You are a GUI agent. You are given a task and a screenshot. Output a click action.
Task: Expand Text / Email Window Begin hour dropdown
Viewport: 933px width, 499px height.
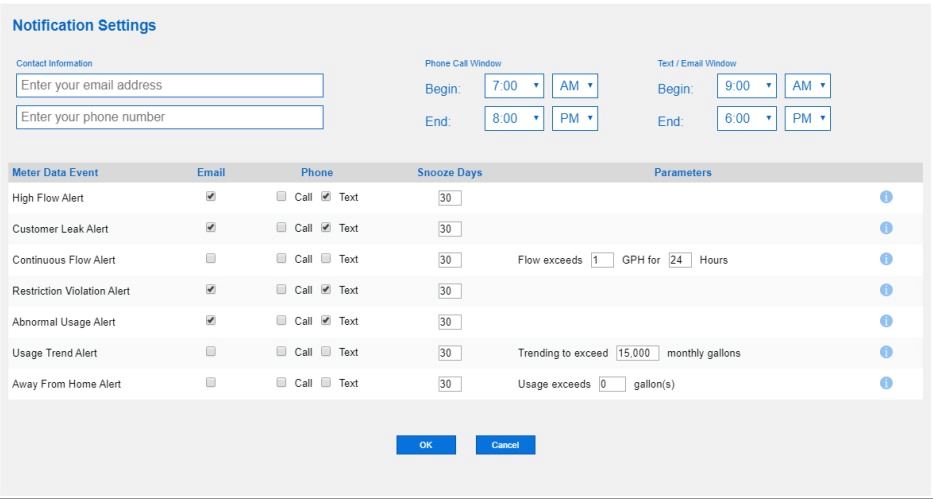click(747, 87)
